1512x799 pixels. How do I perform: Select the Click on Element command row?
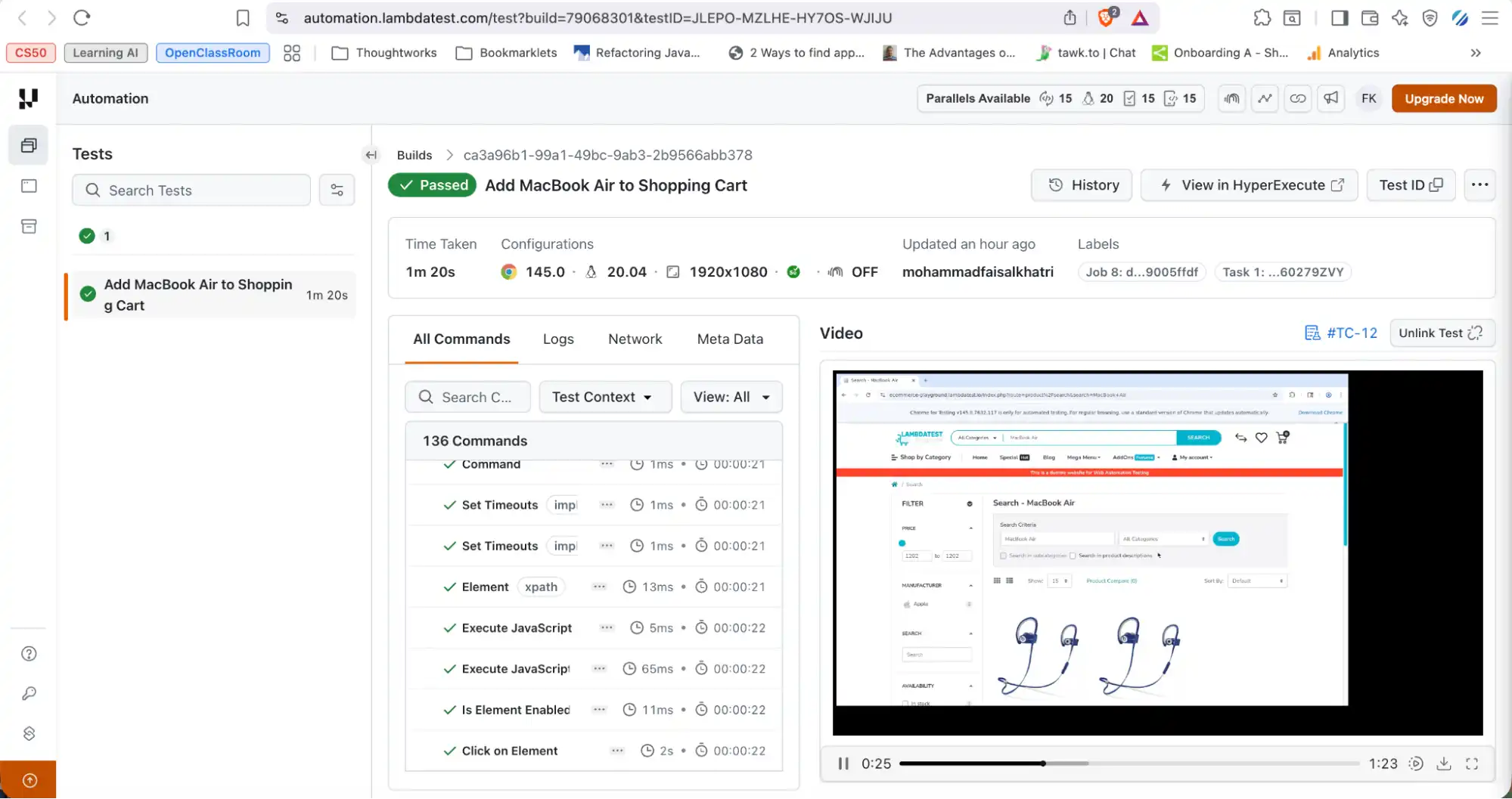594,751
